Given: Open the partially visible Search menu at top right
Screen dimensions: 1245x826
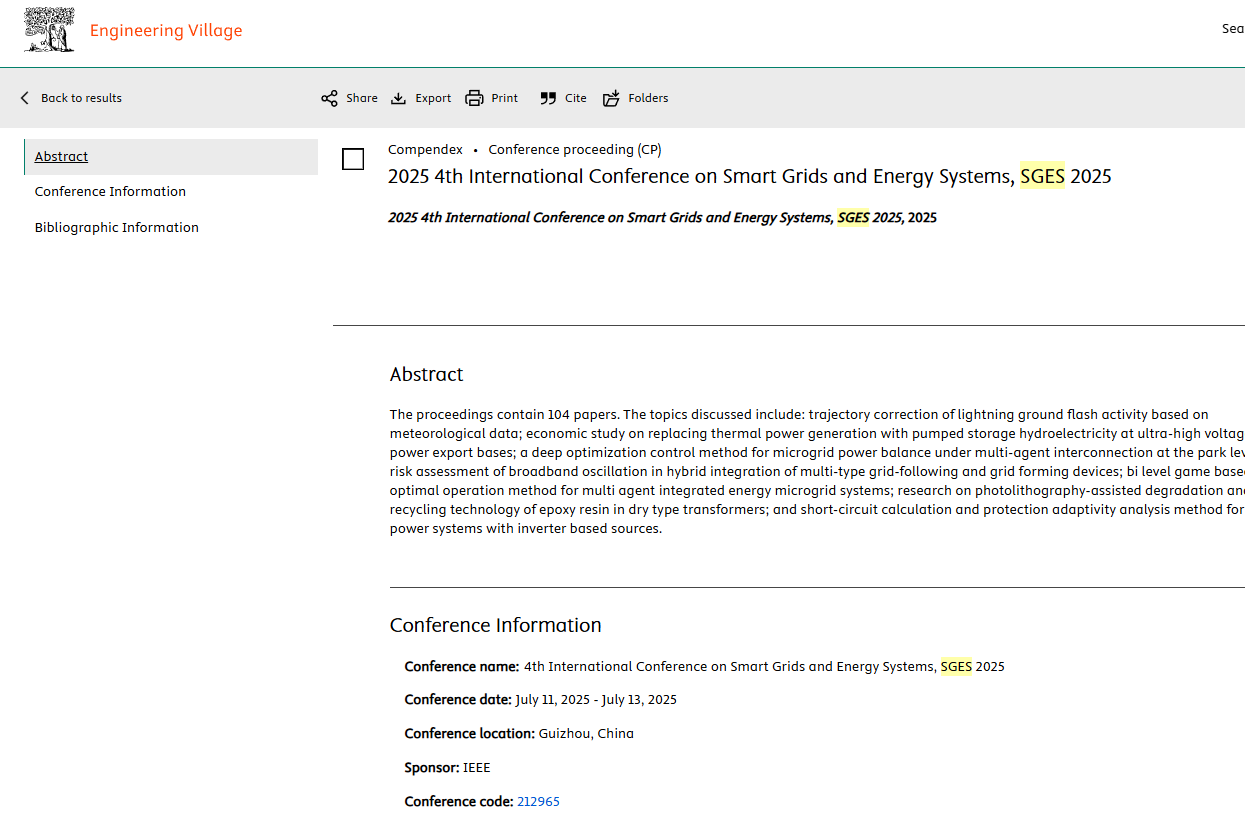Looking at the screenshot, I should click(1232, 29).
